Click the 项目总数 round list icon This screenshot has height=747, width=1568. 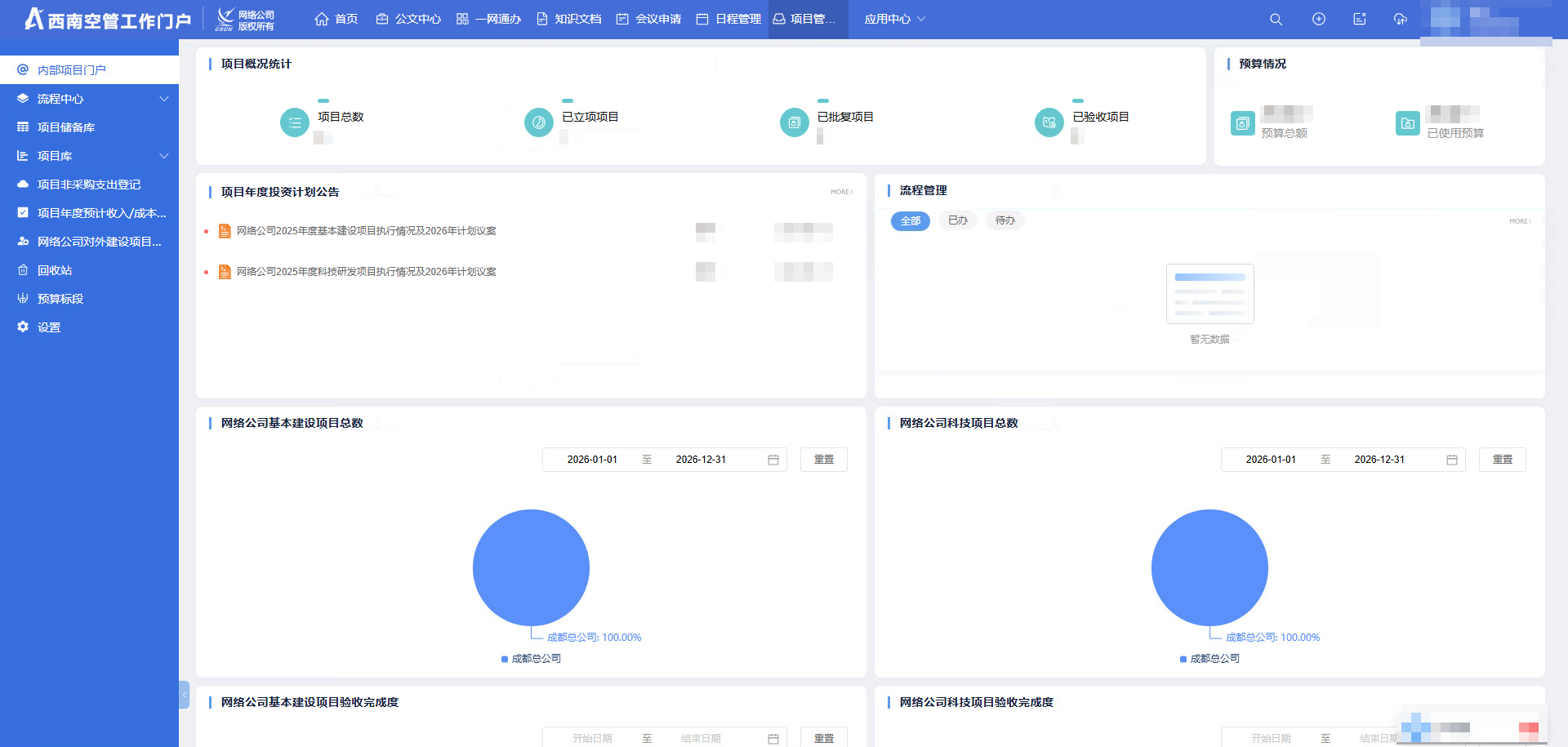[295, 122]
